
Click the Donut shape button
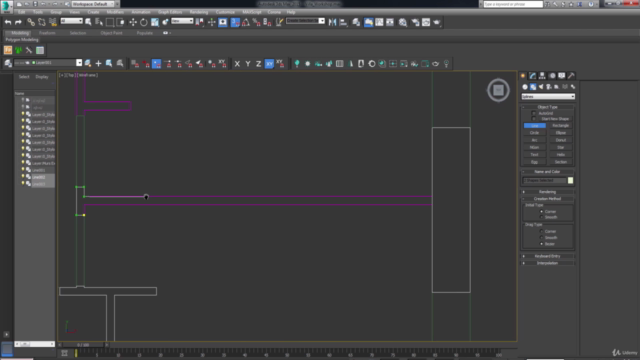coord(560,140)
